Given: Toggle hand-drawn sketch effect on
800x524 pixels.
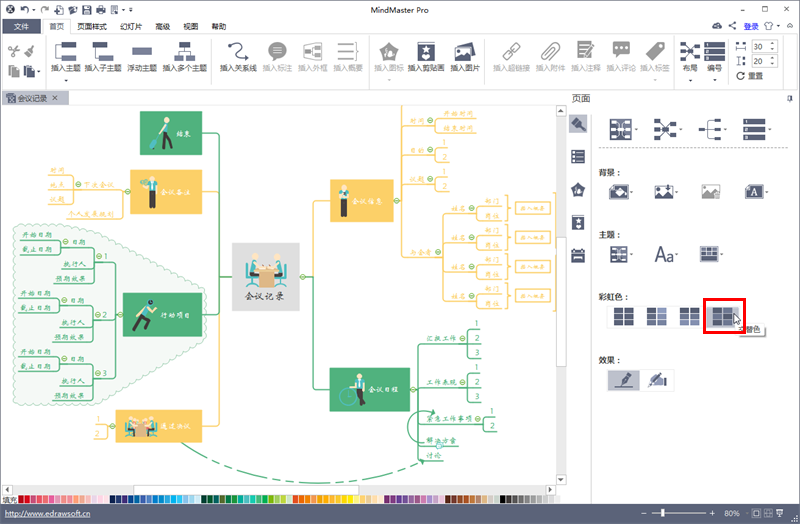Looking at the screenshot, I should pyautogui.click(x=623, y=380).
